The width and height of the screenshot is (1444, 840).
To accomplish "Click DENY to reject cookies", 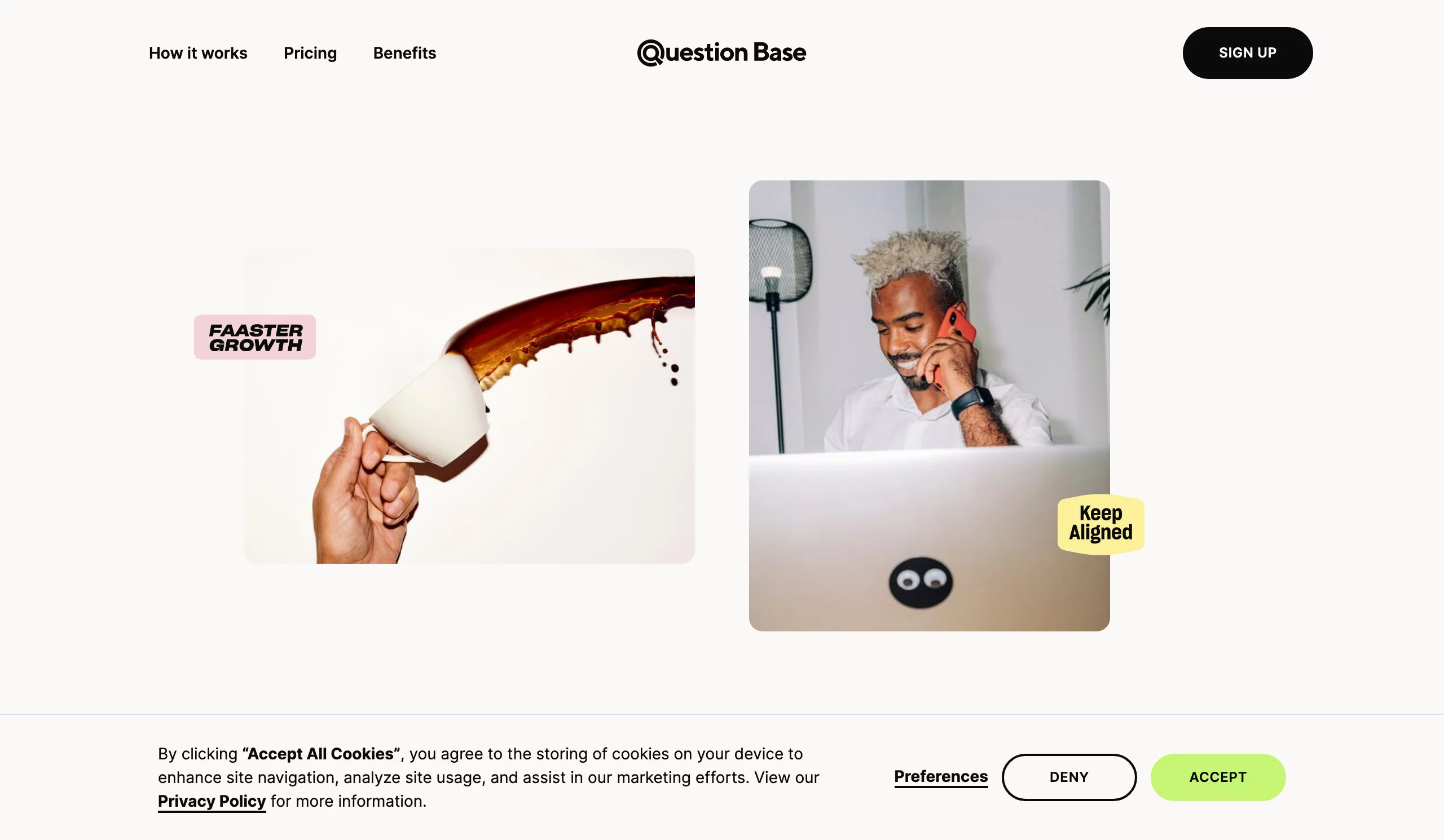I will tap(1069, 777).
